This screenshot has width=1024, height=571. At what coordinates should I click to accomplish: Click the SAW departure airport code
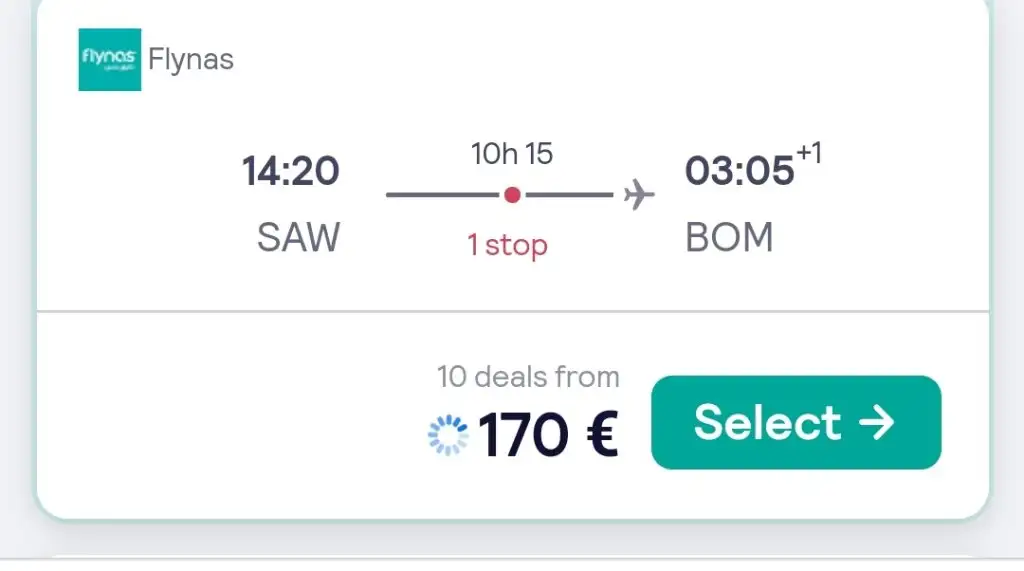click(298, 238)
